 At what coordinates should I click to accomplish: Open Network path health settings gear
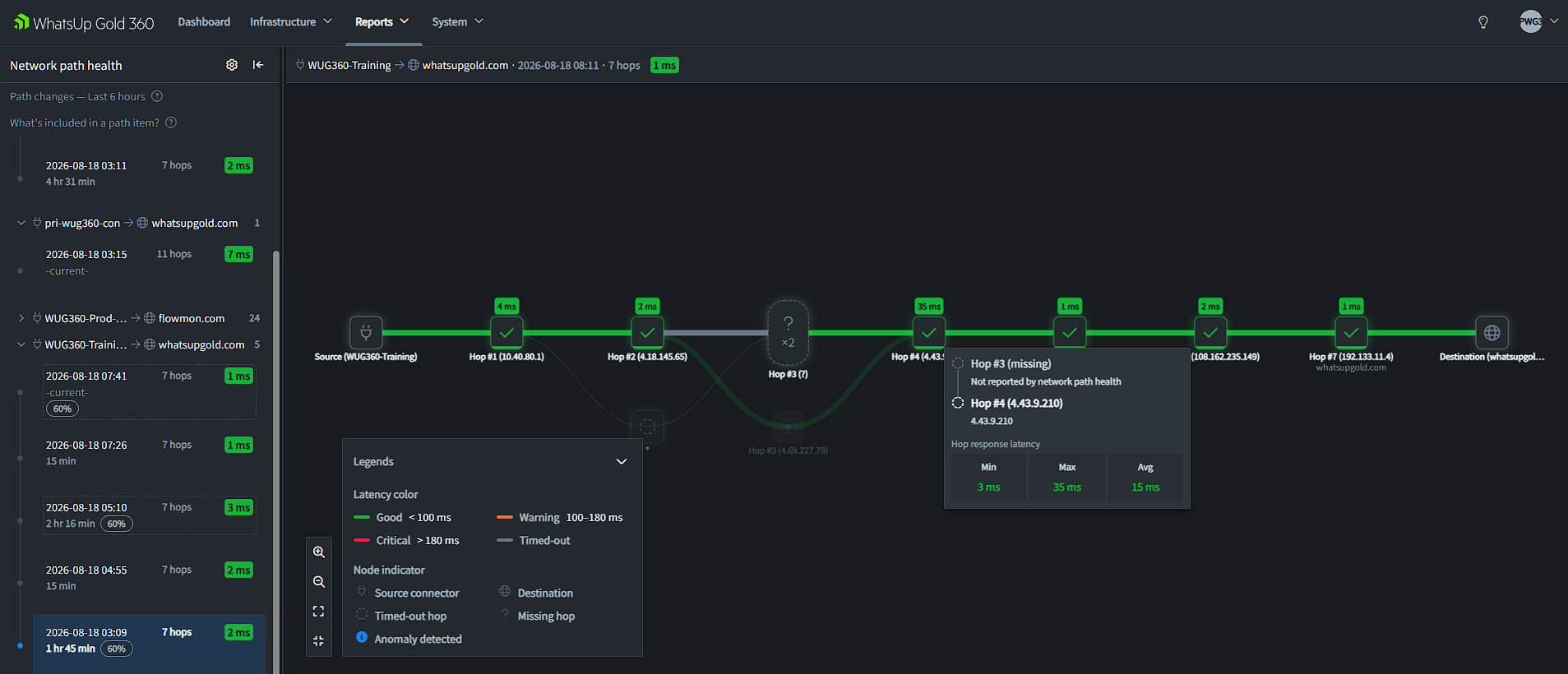click(x=232, y=65)
